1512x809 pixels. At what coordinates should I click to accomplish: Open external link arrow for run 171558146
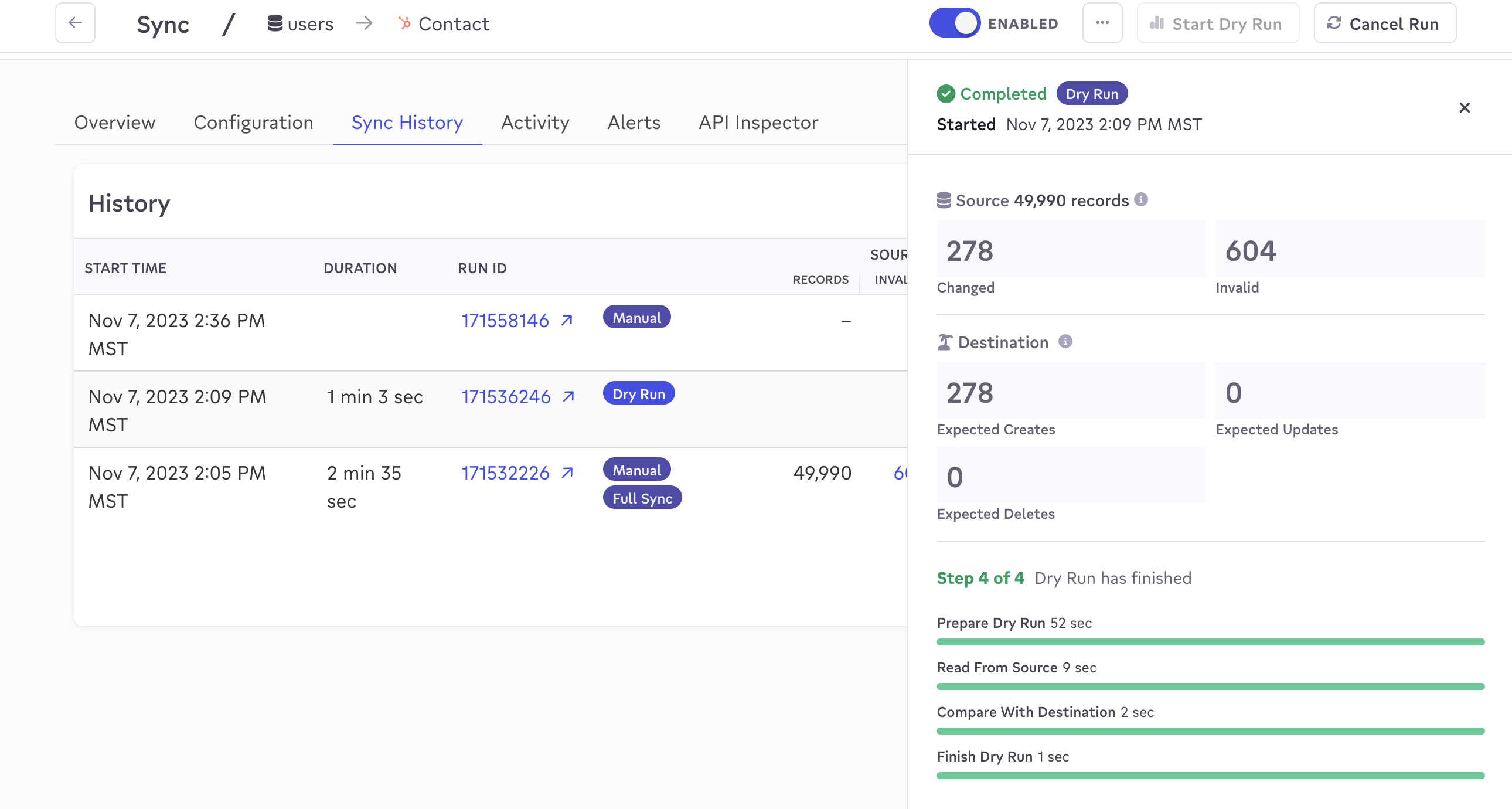(566, 321)
